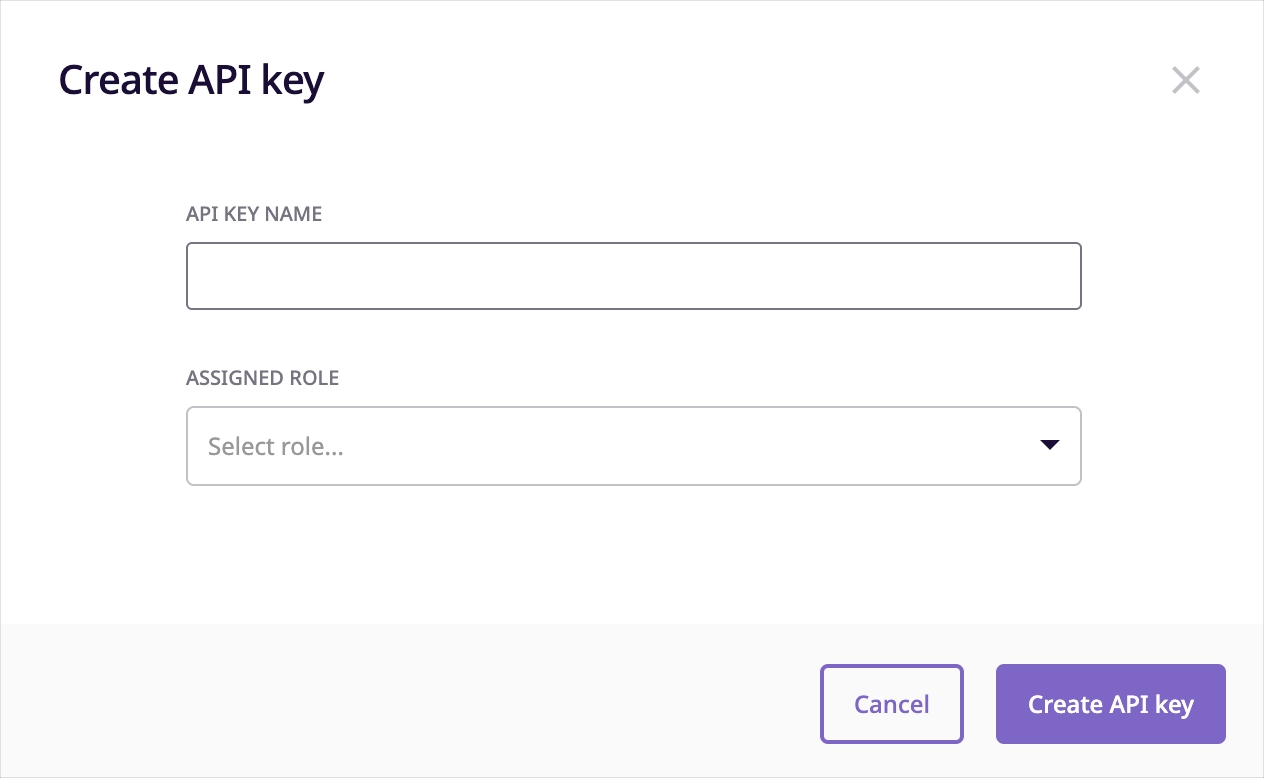Screen dimensions: 1264x778
Task: Click the 'Create API key' dialog title
Action: pyautogui.click(x=191, y=81)
